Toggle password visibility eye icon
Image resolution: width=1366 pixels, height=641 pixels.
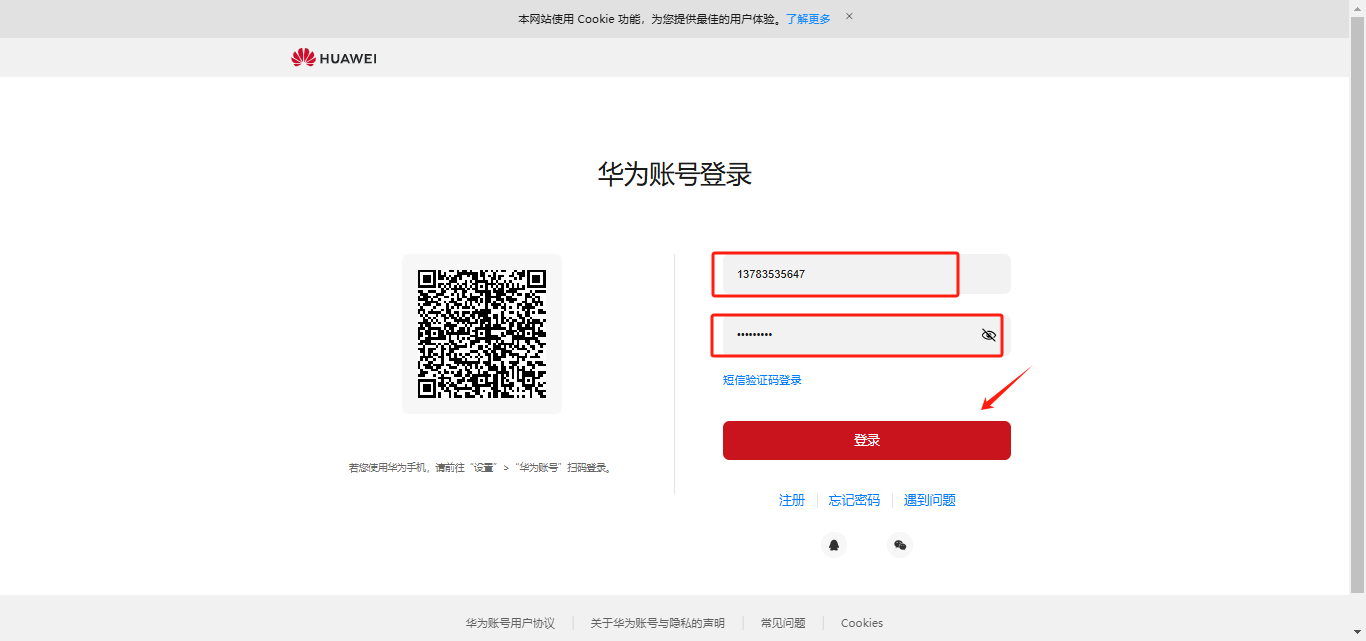(989, 335)
